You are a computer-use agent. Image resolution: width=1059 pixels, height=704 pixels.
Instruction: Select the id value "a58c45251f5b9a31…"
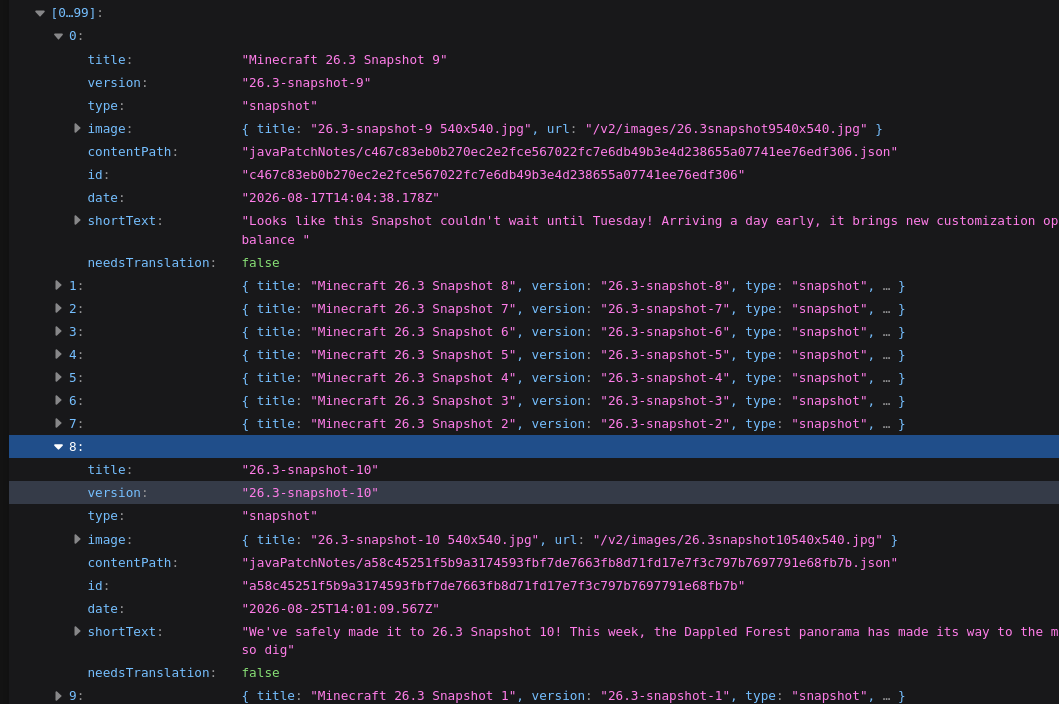[x=493, y=586]
